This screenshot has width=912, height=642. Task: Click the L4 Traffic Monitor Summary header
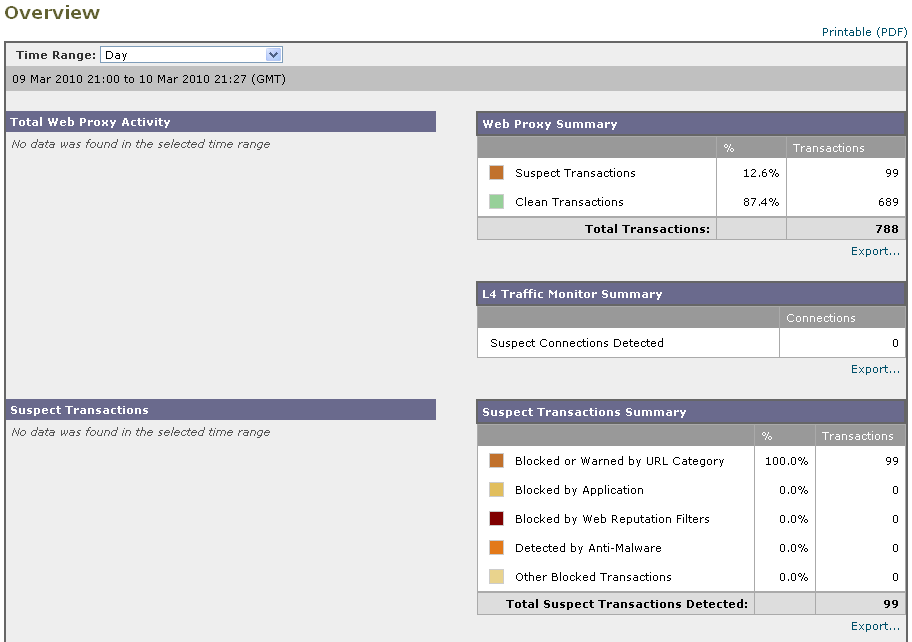[x=691, y=294]
